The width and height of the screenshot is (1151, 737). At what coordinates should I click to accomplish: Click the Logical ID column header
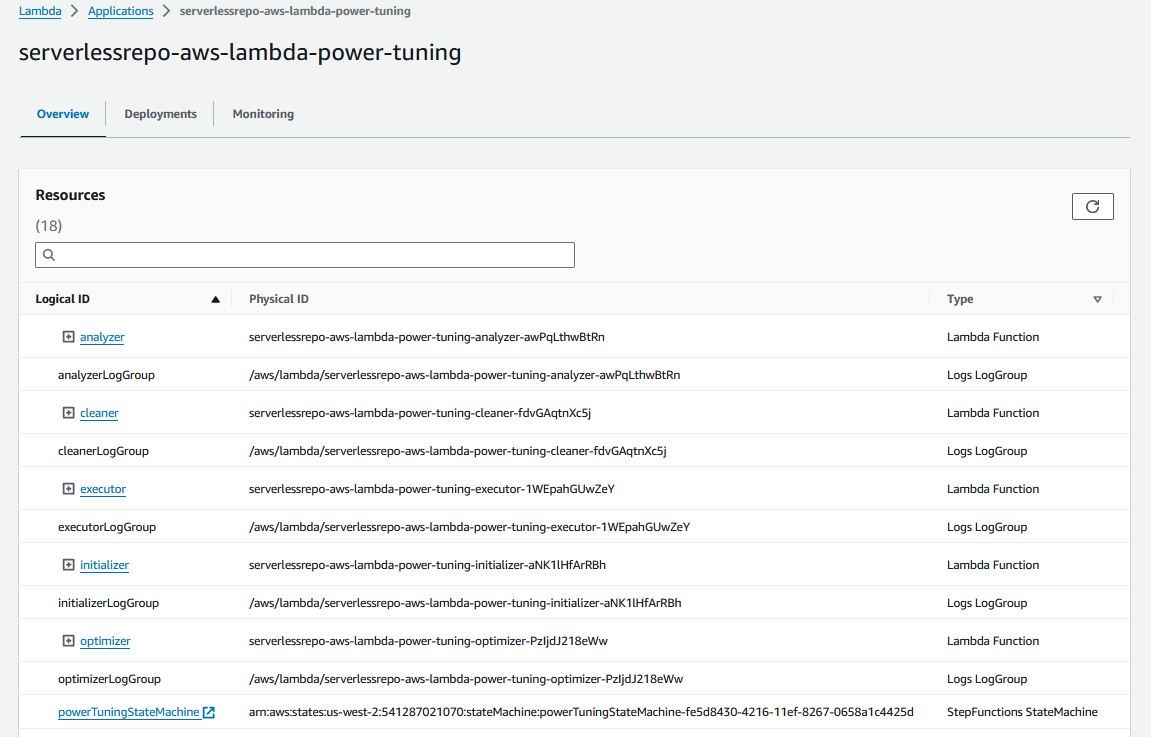tap(62, 299)
